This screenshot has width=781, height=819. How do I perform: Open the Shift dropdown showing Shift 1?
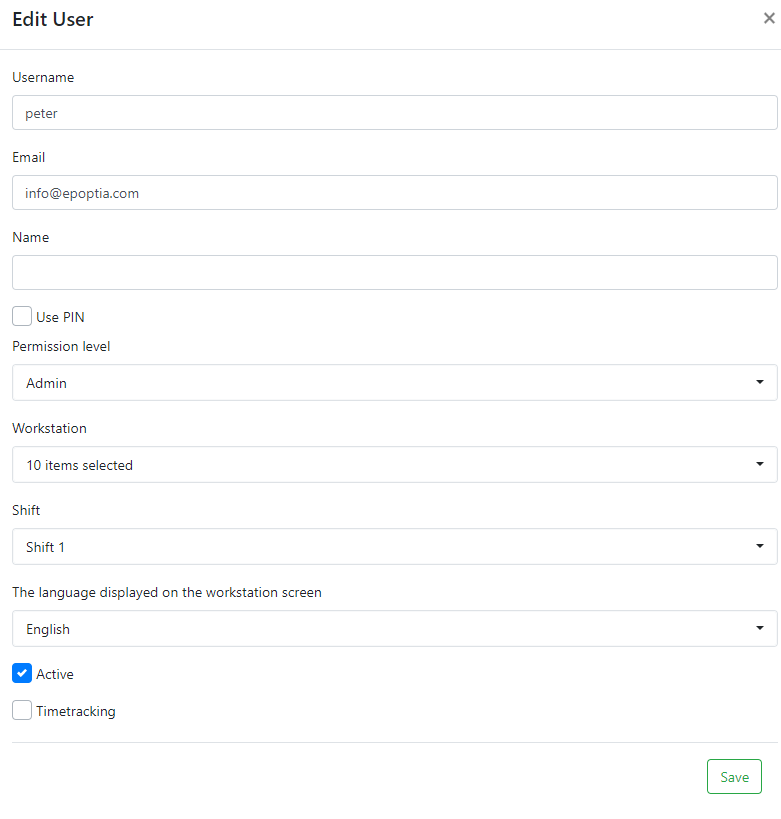394,546
